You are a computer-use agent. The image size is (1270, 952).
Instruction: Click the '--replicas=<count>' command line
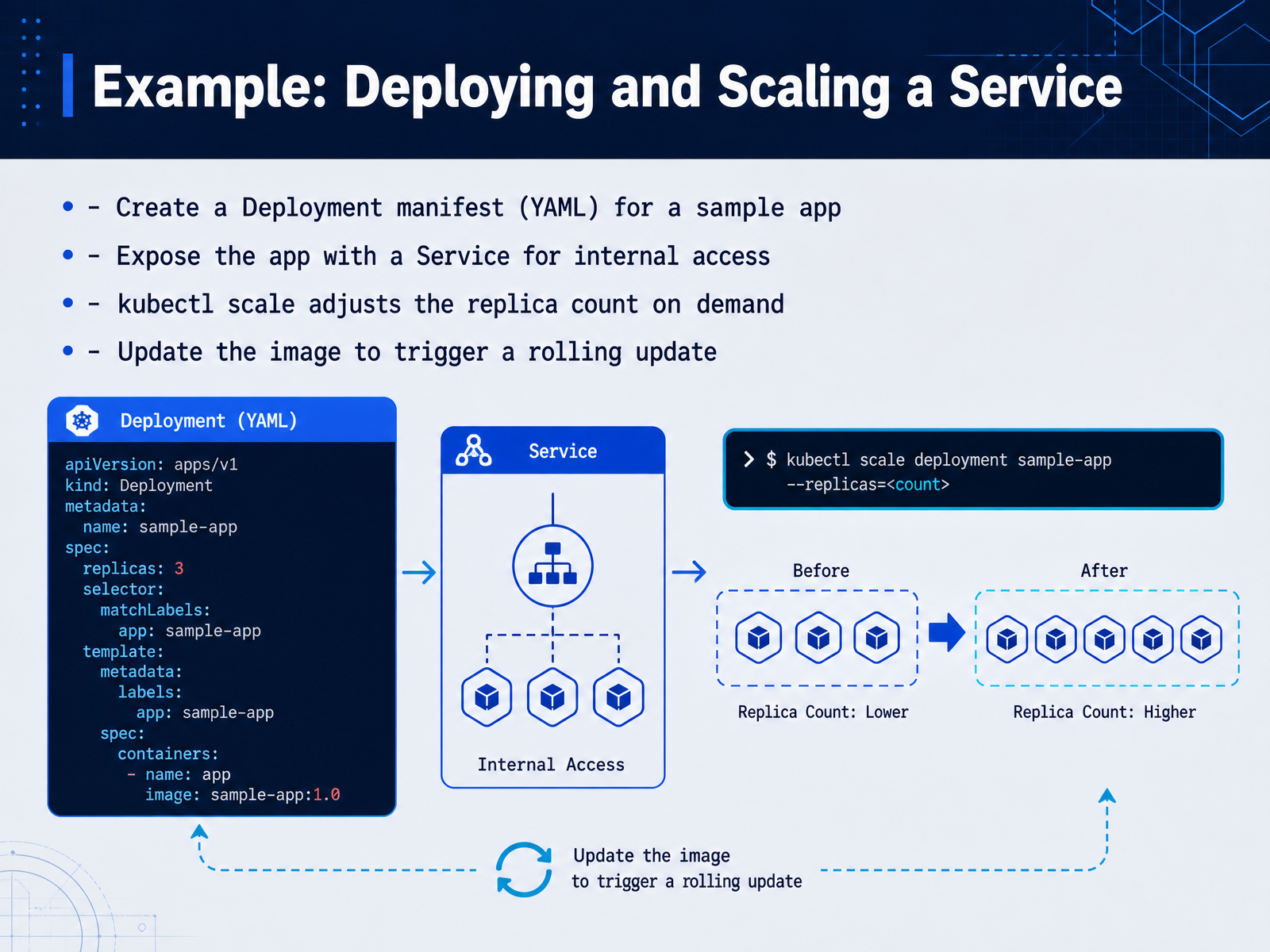point(868,485)
